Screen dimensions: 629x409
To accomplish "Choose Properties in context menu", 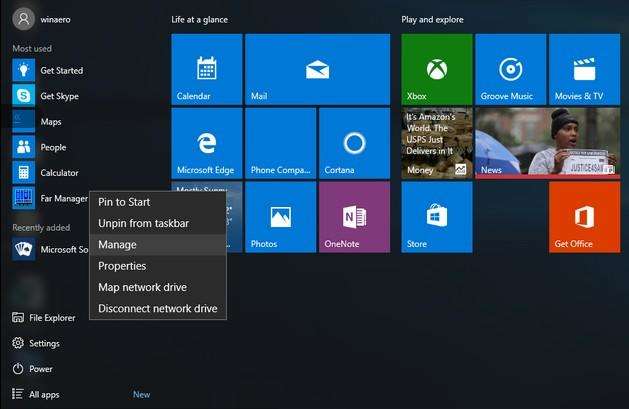I will 158,266.
